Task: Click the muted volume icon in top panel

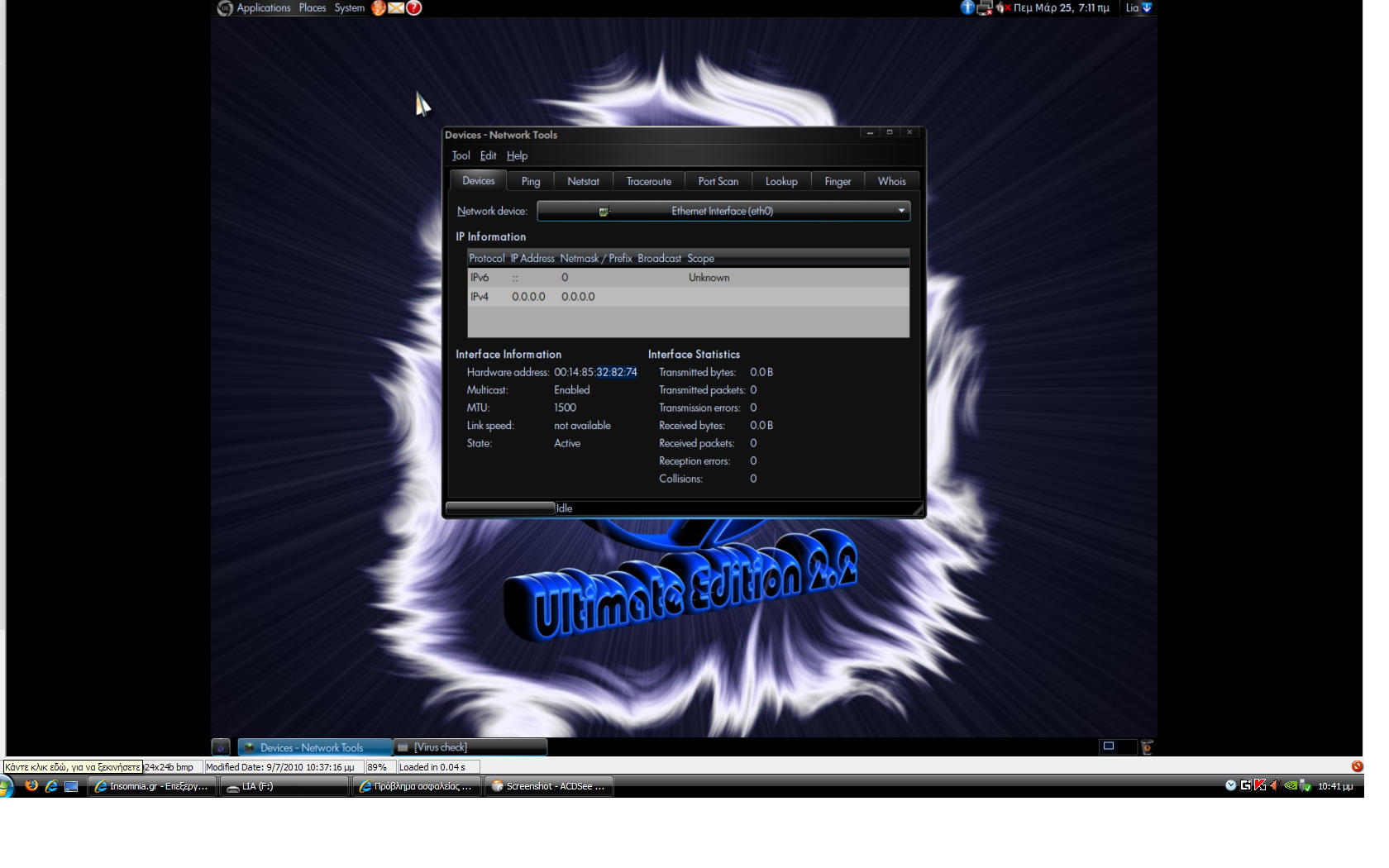Action: 1003,8
